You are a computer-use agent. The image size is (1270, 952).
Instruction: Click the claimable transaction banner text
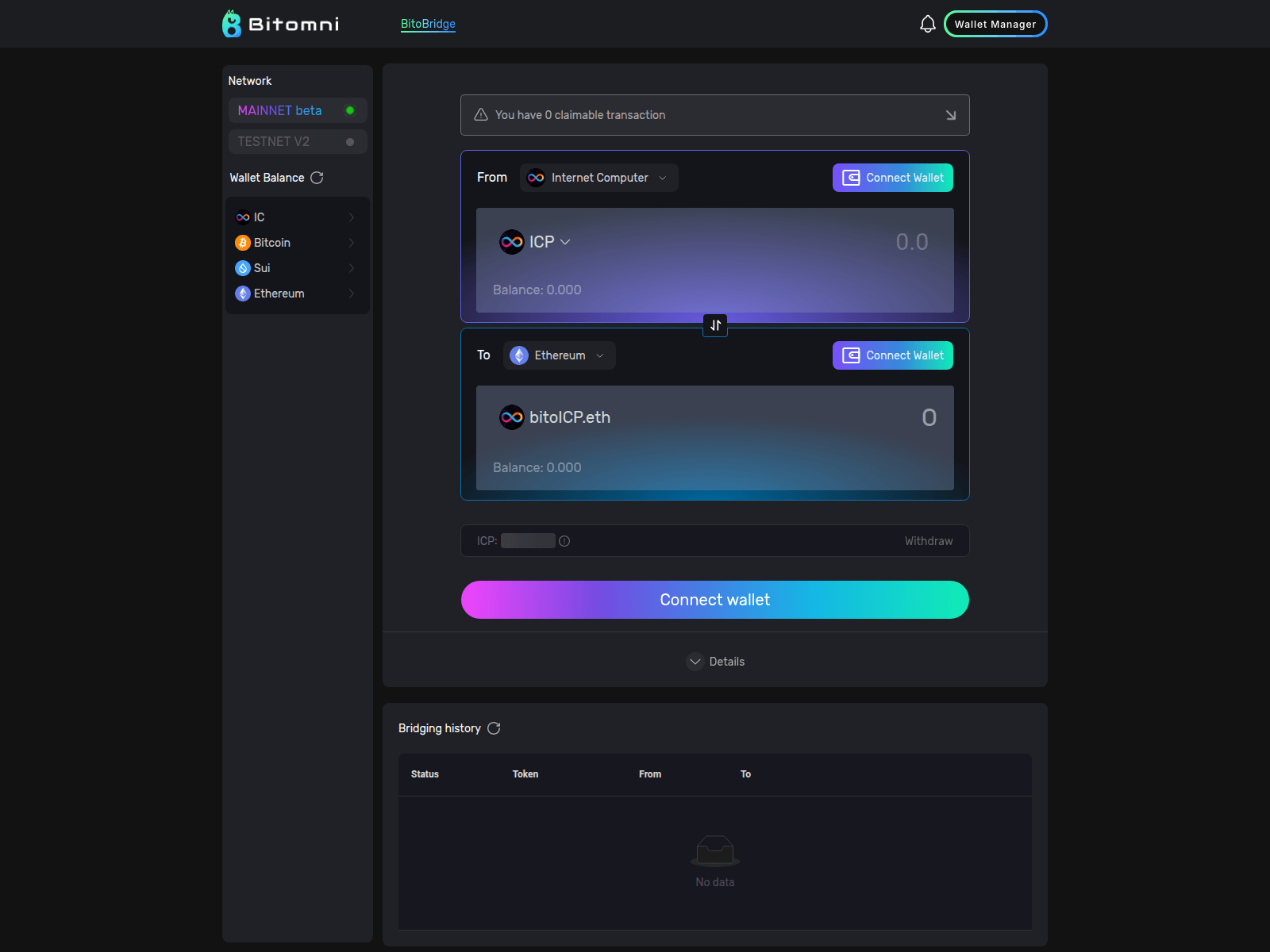580,115
